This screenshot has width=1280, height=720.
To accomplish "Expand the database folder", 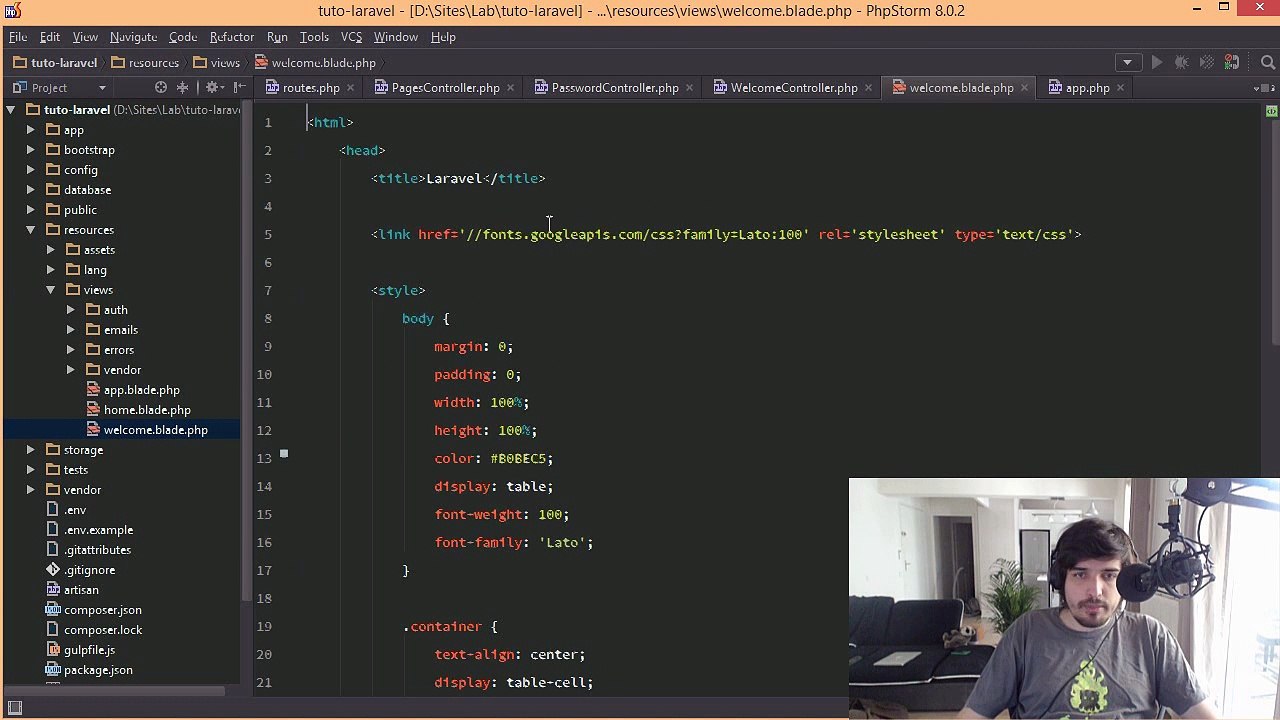I will (30, 190).
